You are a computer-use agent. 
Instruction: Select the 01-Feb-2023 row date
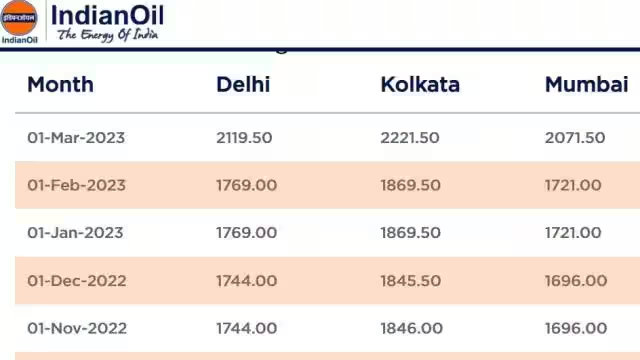(x=76, y=185)
